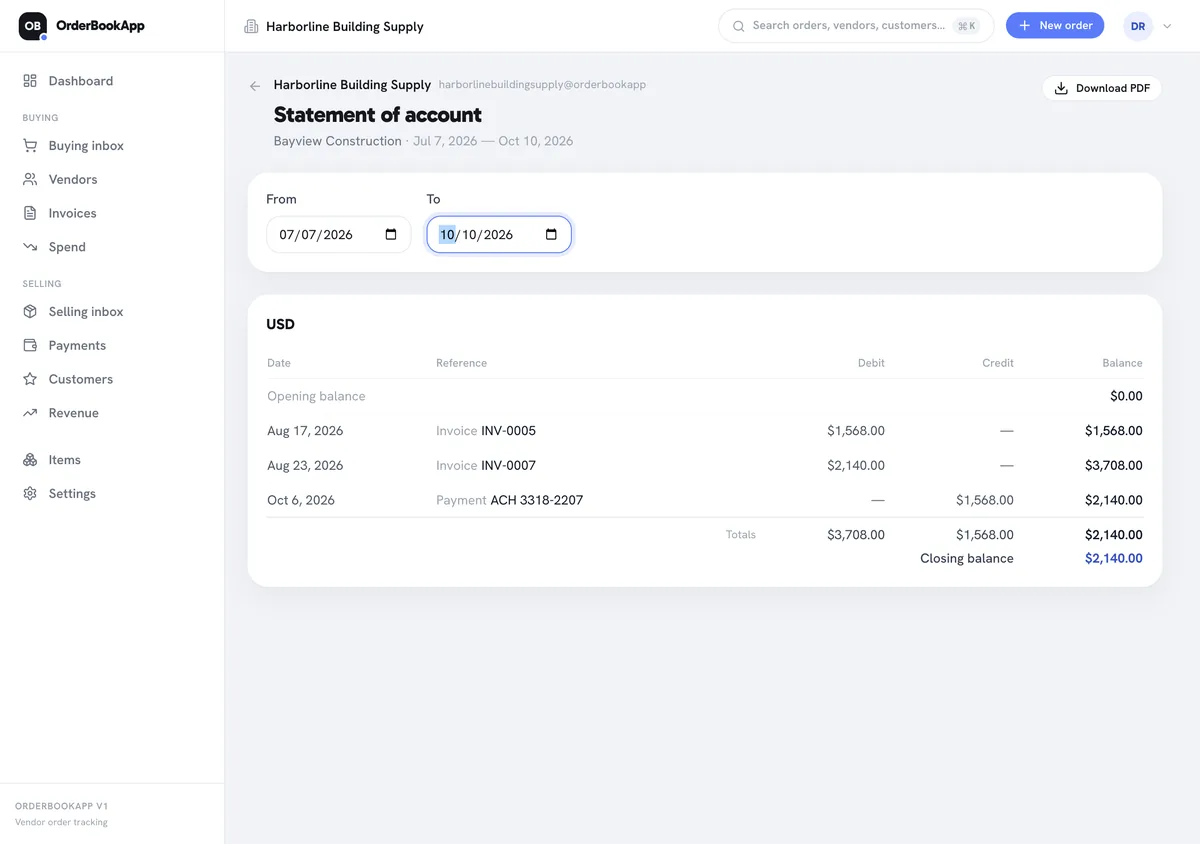Click the Debit column header

coord(871,363)
